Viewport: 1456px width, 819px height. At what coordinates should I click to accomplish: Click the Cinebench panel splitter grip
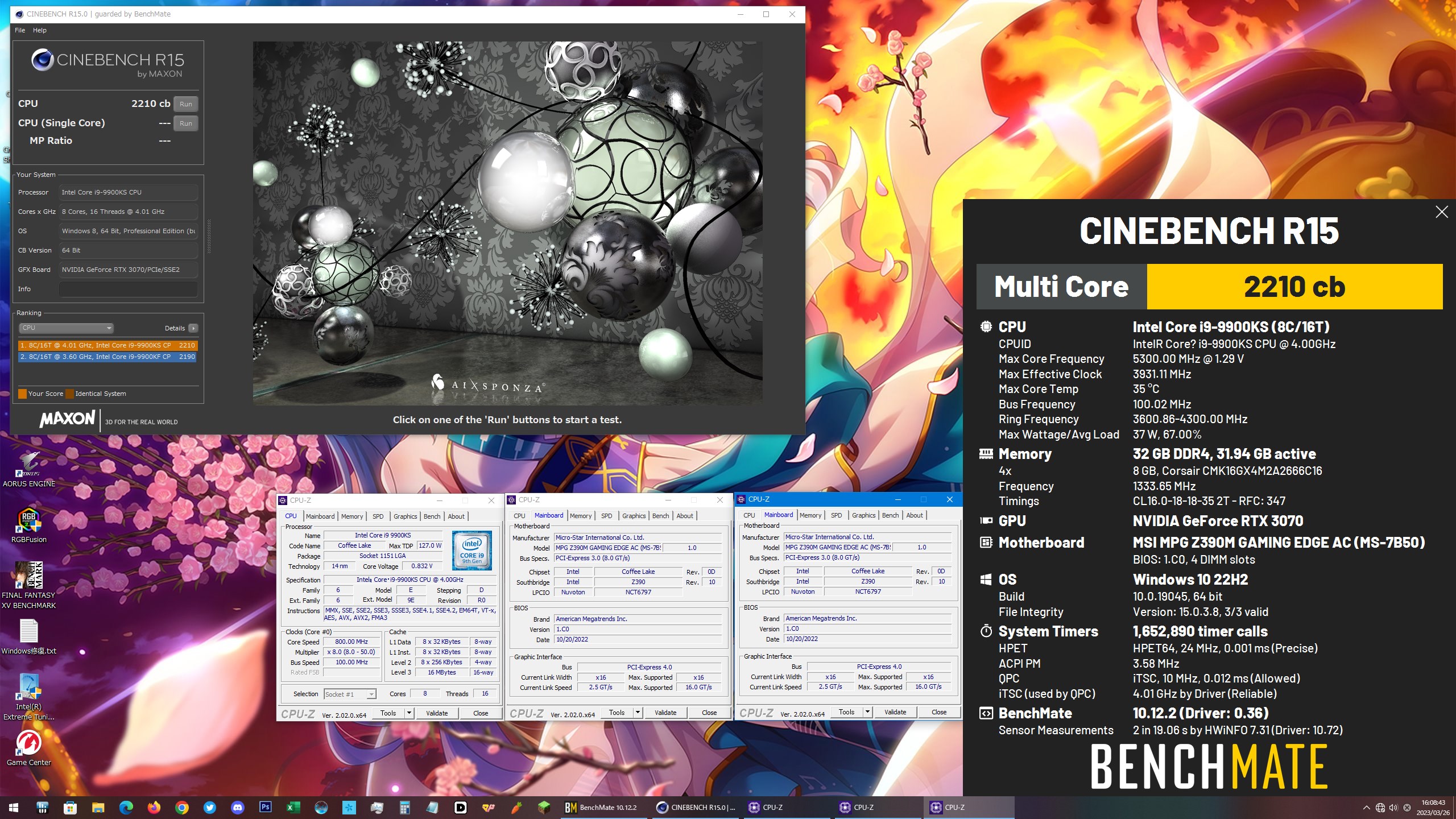(209, 237)
